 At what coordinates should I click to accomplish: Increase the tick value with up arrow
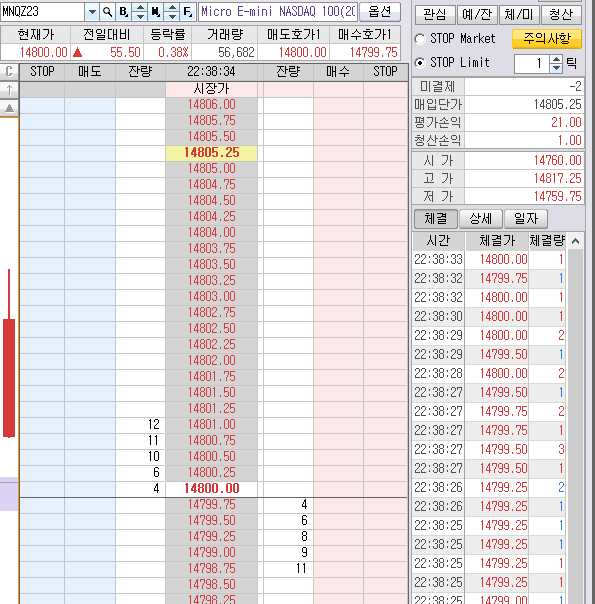click(556, 59)
